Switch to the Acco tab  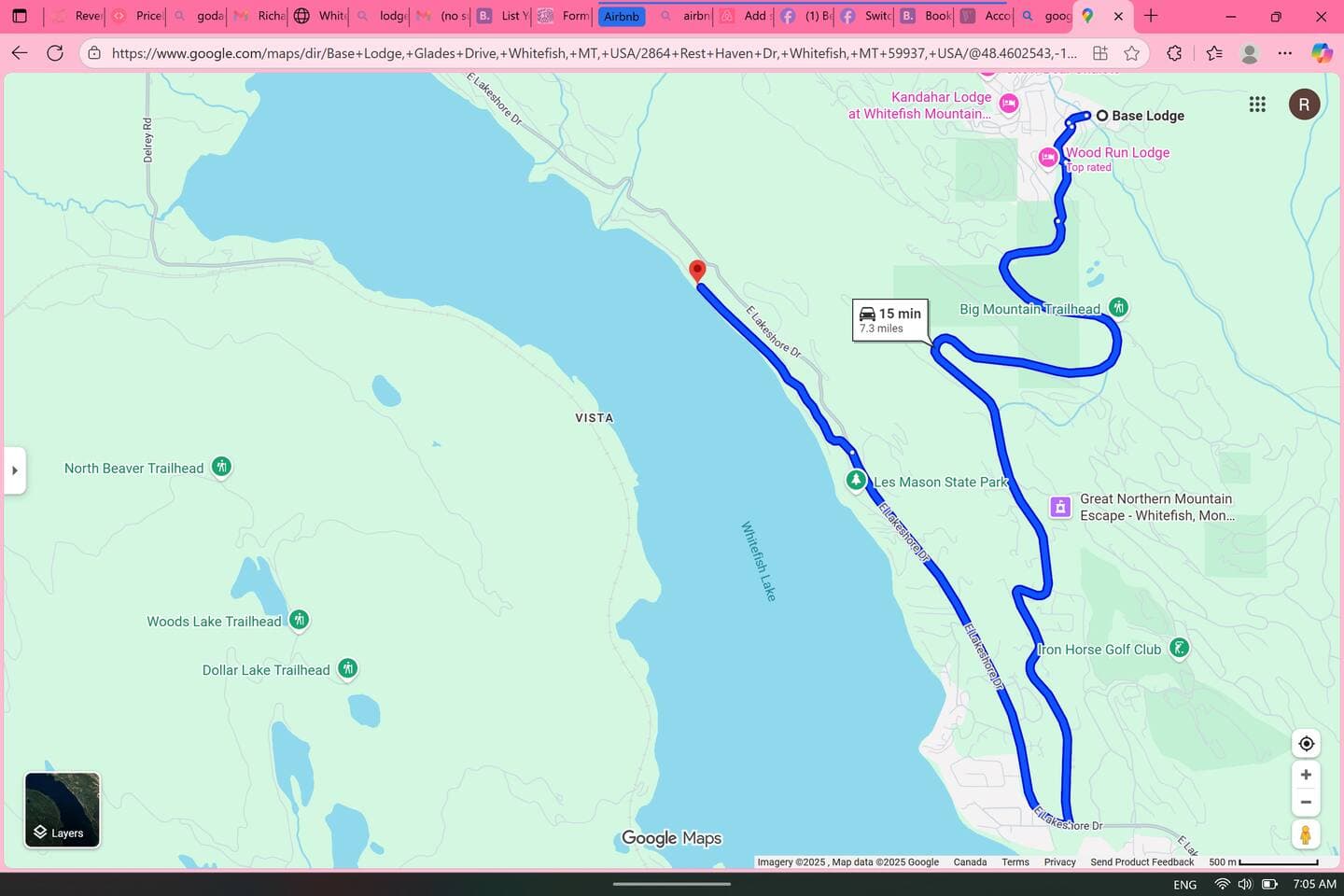(987, 16)
